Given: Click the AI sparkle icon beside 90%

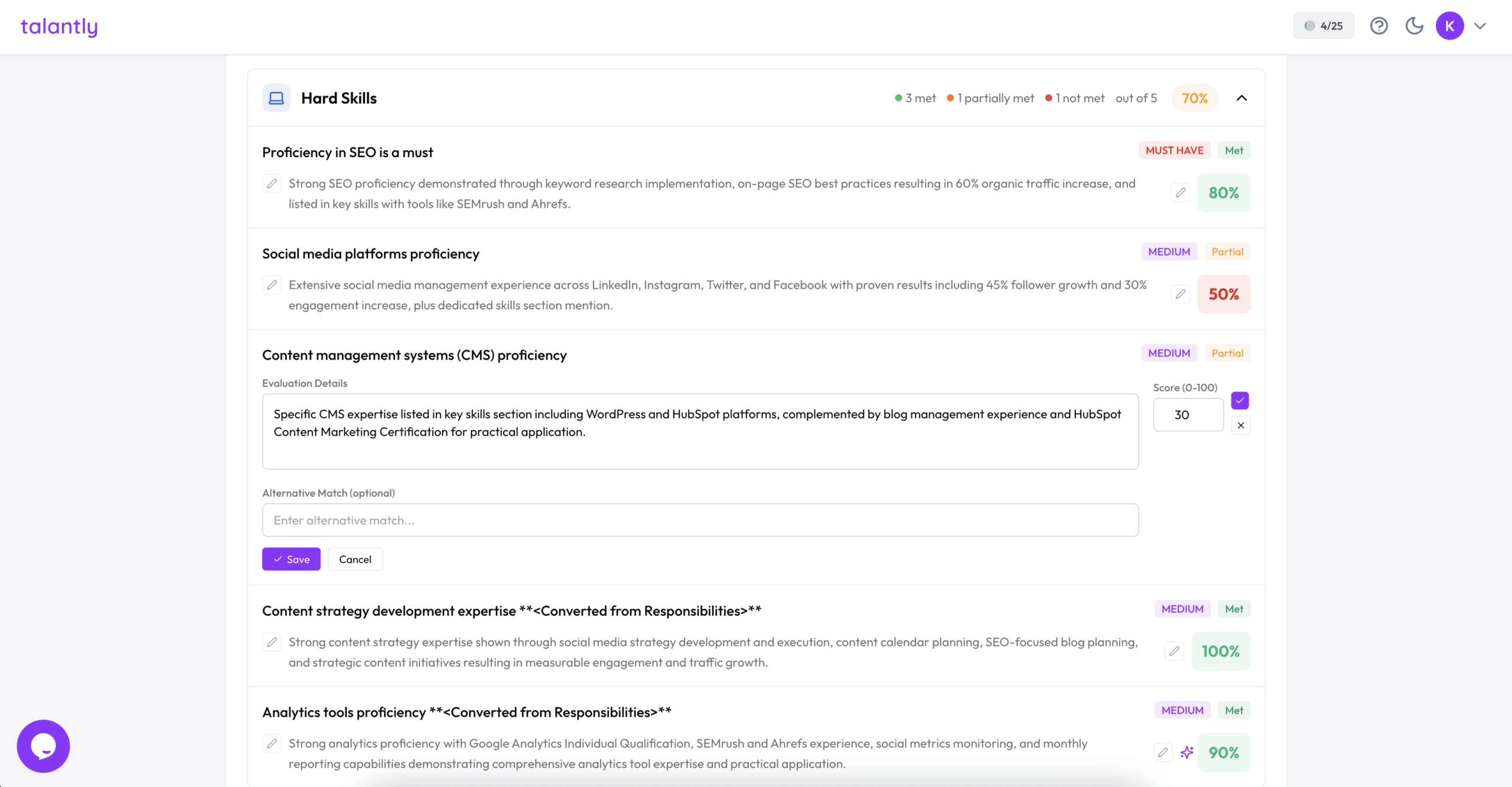Looking at the screenshot, I should pos(1187,752).
